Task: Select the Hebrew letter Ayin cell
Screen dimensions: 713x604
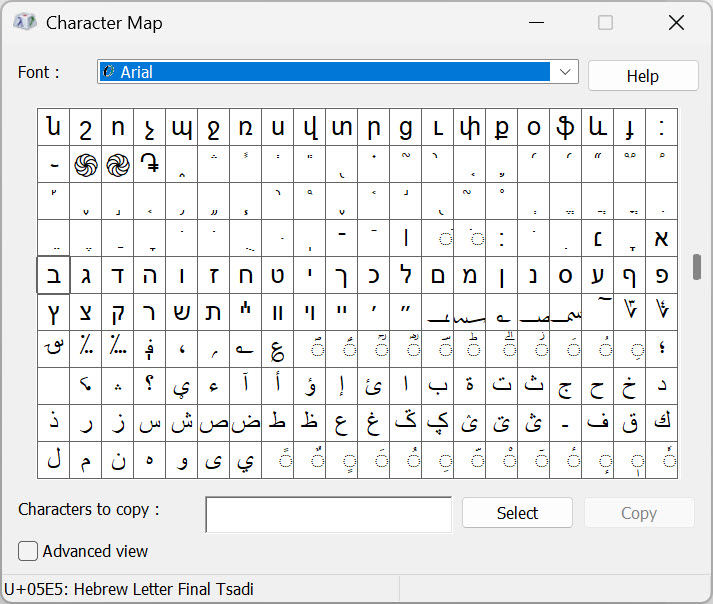Action: click(x=597, y=275)
